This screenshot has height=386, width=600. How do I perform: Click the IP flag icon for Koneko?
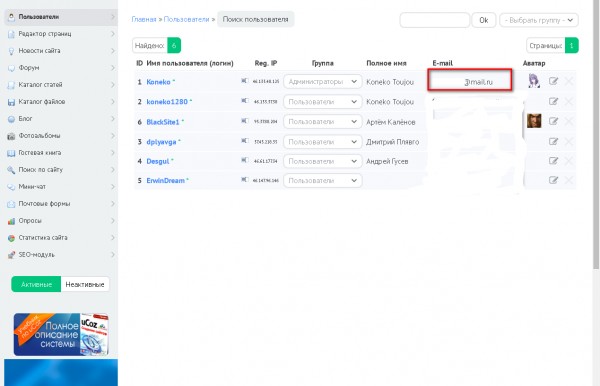tap(245, 81)
